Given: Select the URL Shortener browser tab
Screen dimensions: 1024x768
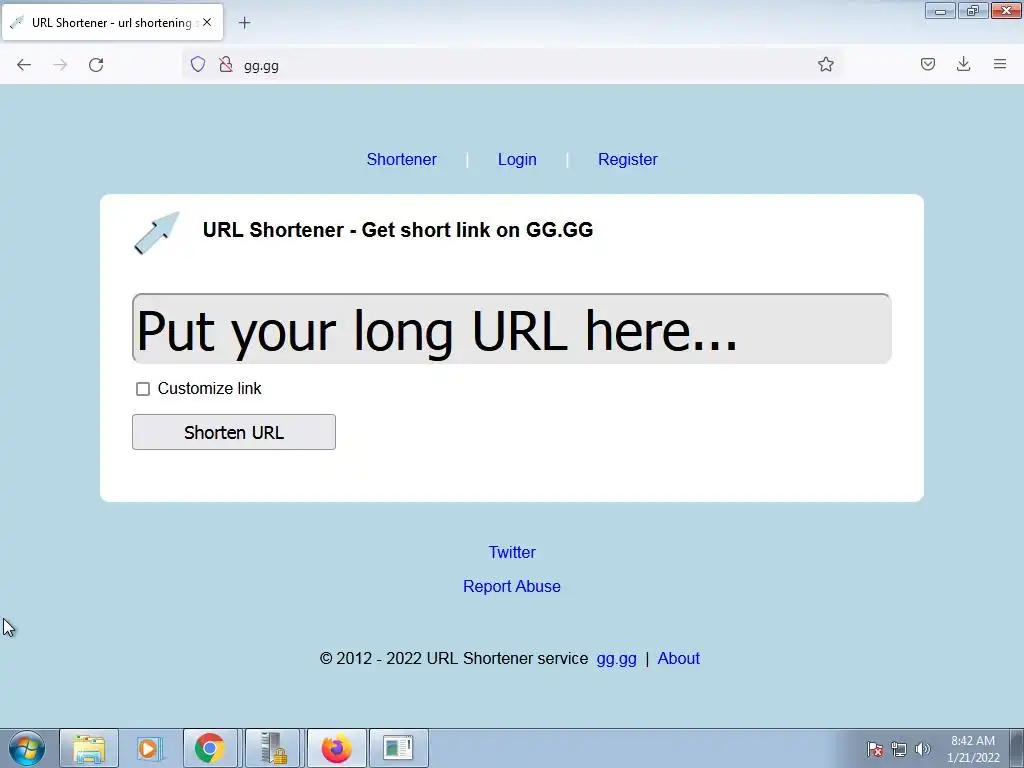Looking at the screenshot, I should tap(113, 22).
